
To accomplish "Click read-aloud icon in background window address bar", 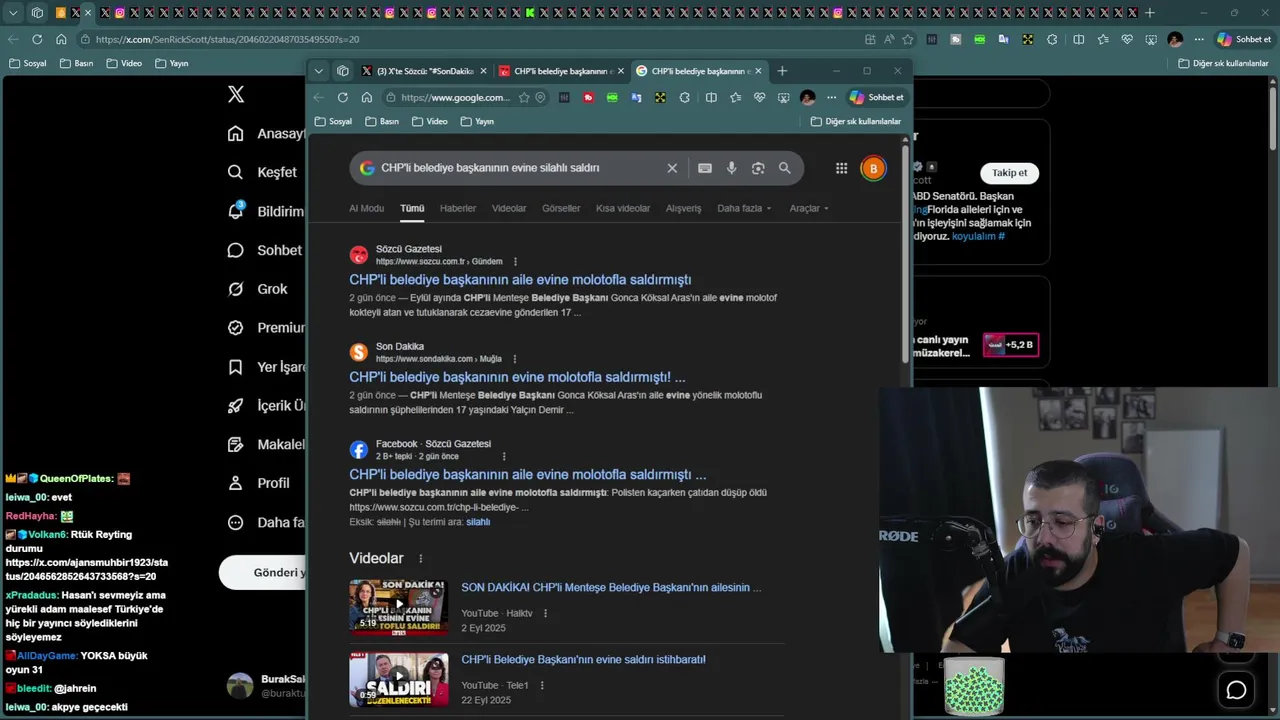I will point(889,39).
